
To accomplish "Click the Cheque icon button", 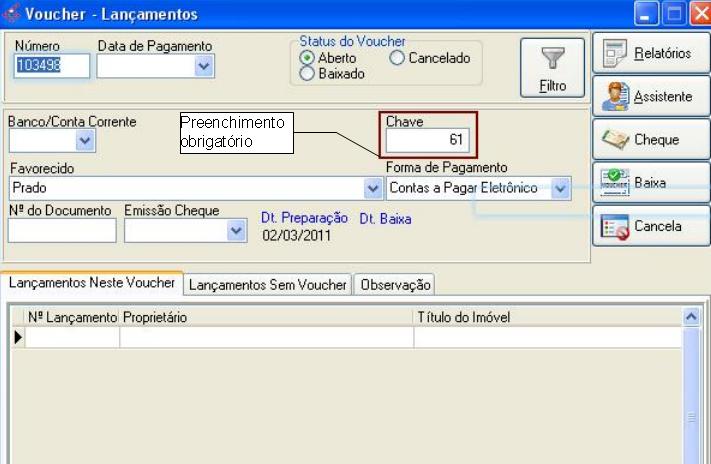I will coord(614,140).
